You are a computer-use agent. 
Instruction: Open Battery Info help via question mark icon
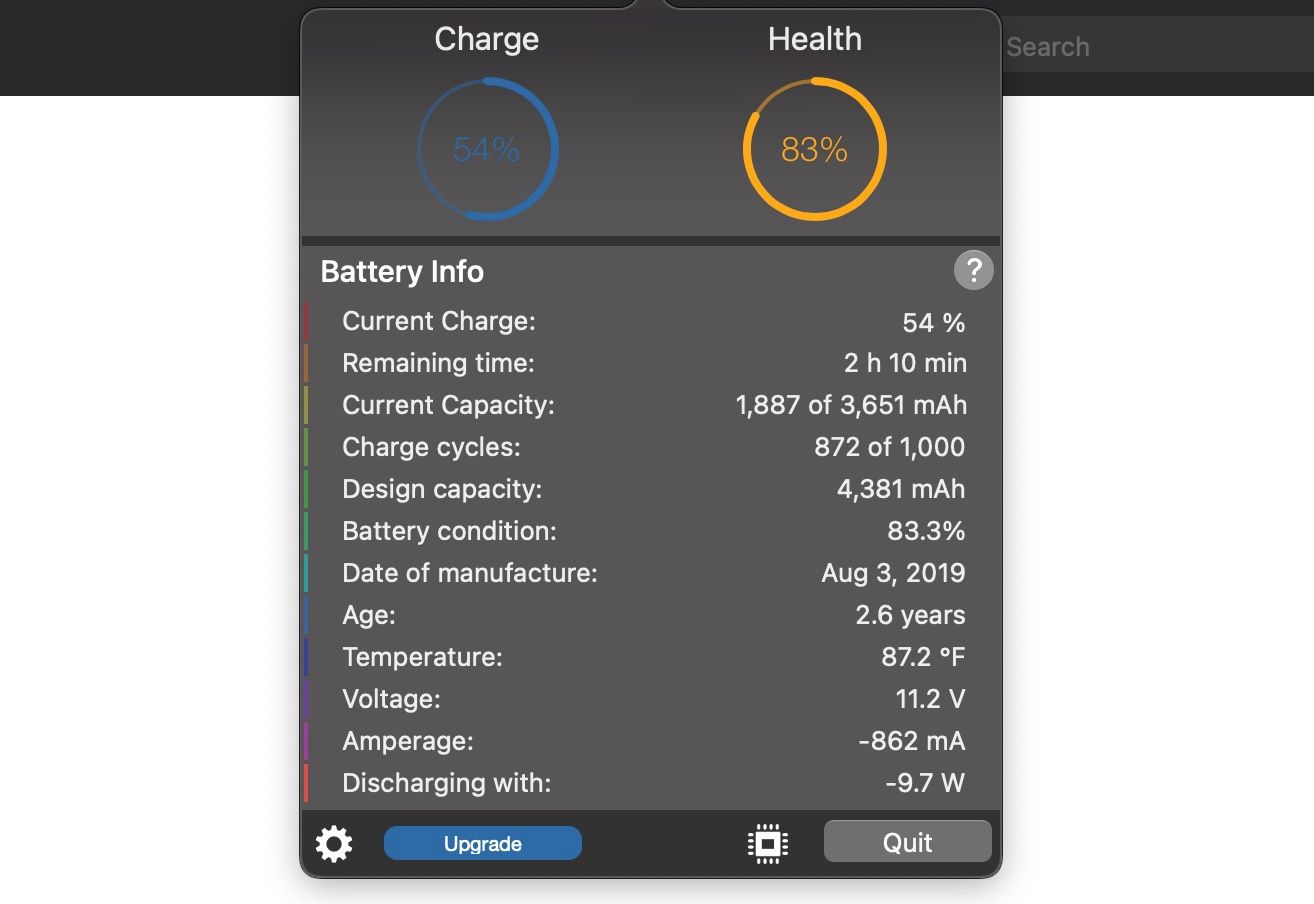pyautogui.click(x=973, y=270)
